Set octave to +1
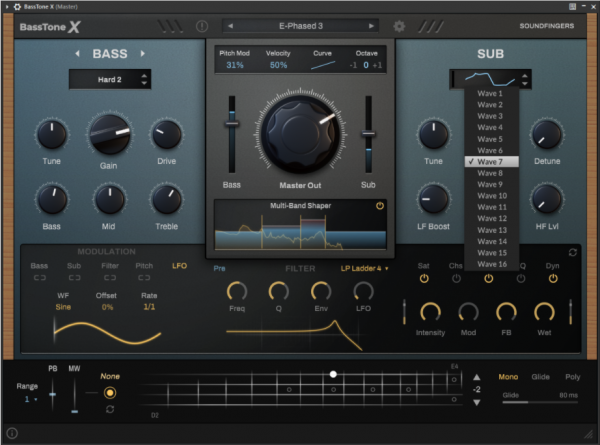 tap(377, 65)
